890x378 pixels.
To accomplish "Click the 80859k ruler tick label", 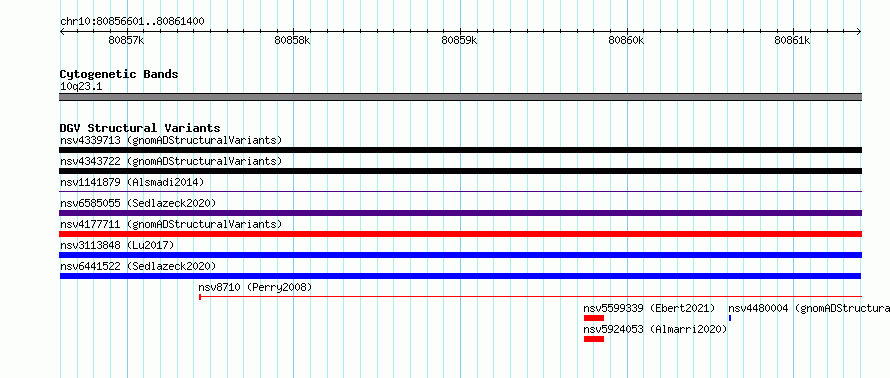I will (x=459, y=40).
